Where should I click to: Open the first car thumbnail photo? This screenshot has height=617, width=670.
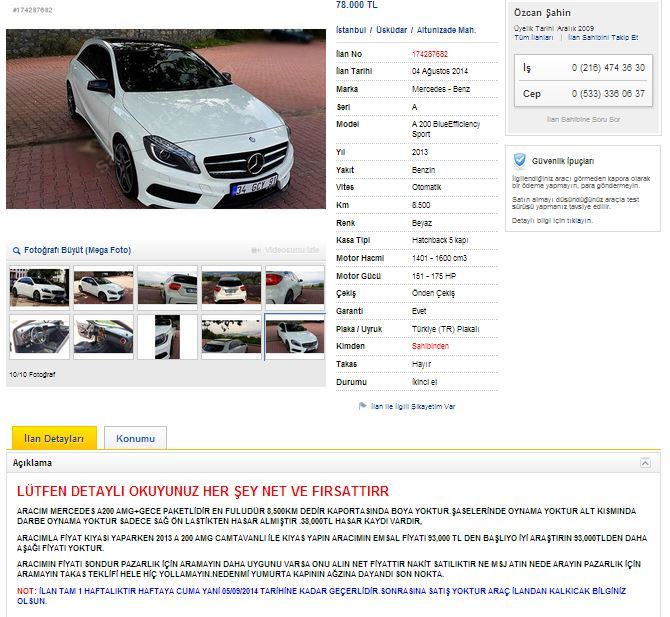pyautogui.click(x=39, y=287)
